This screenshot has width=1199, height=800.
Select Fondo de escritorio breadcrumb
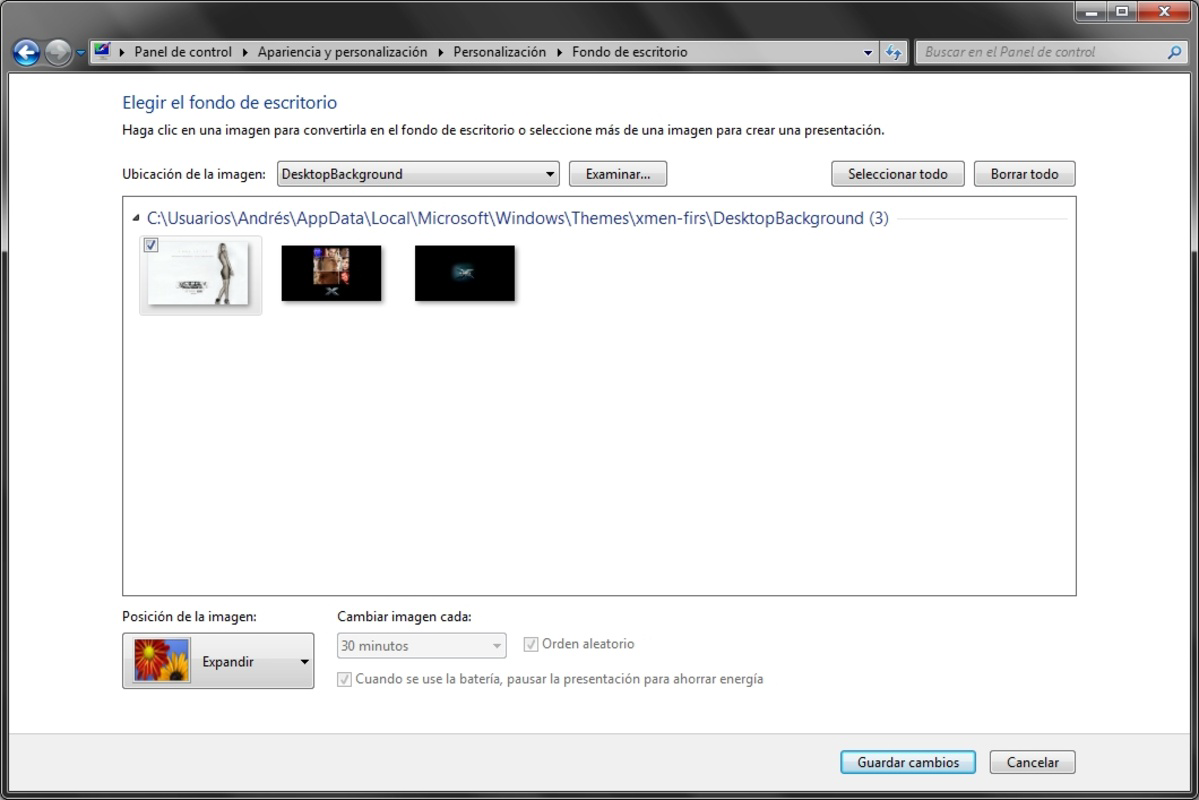click(629, 52)
